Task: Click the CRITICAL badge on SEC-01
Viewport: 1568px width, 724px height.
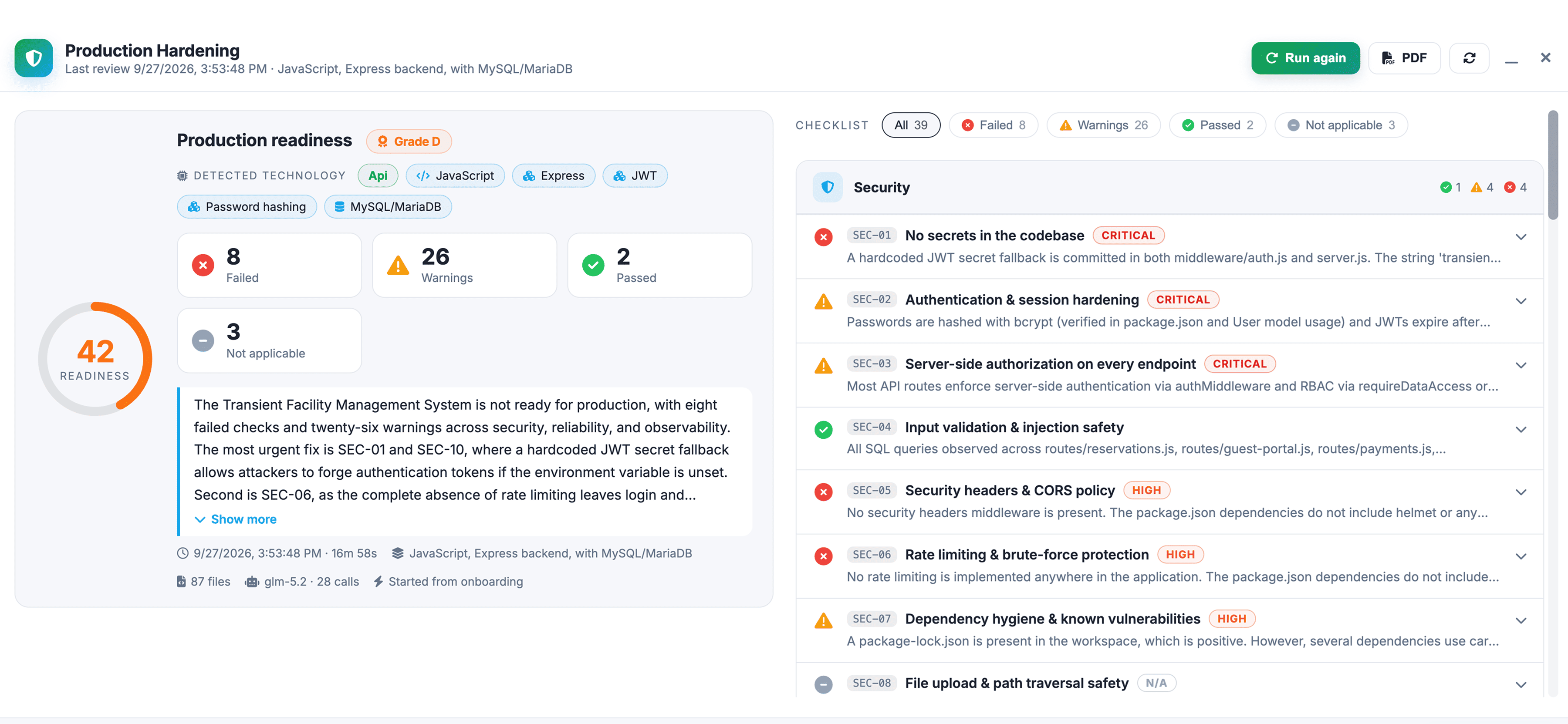Action: point(1128,236)
